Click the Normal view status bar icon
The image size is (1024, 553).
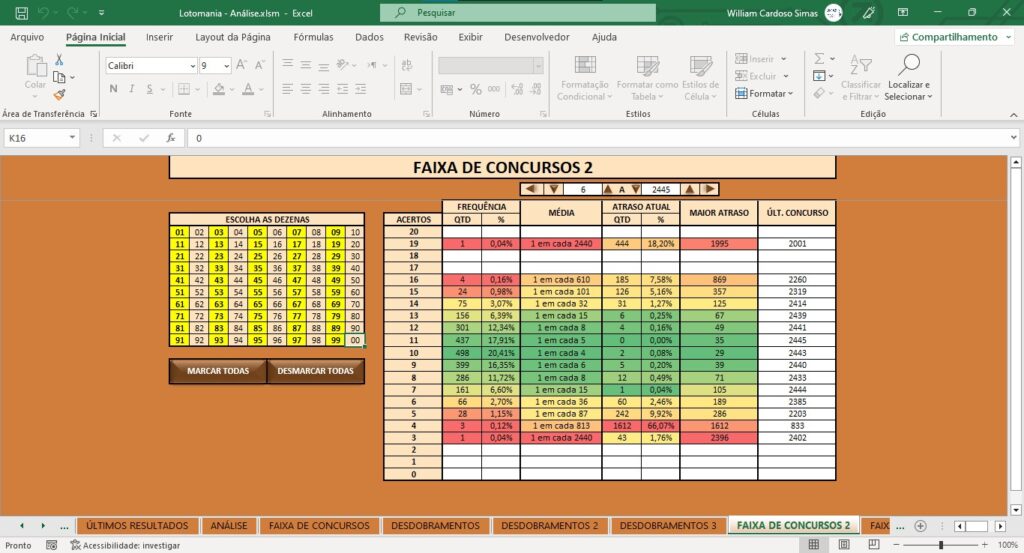tap(814, 545)
